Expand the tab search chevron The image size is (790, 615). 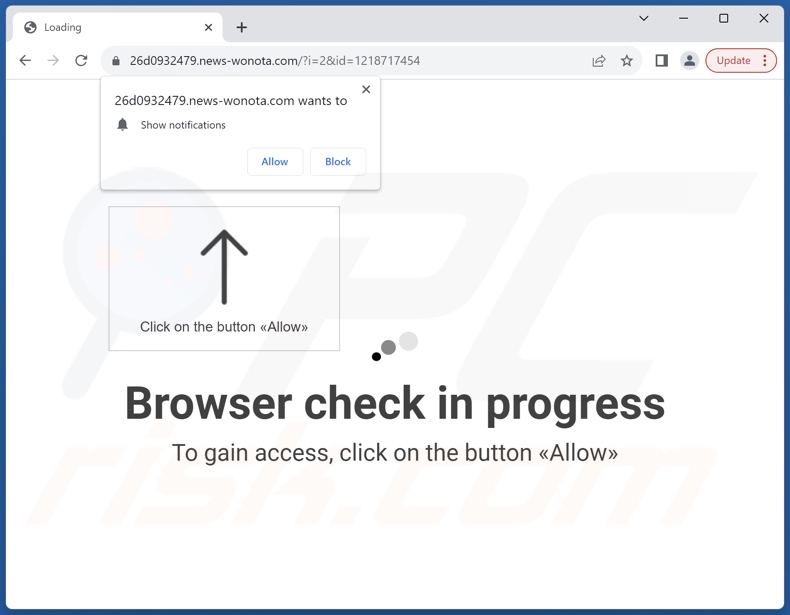pyautogui.click(x=643, y=19)
